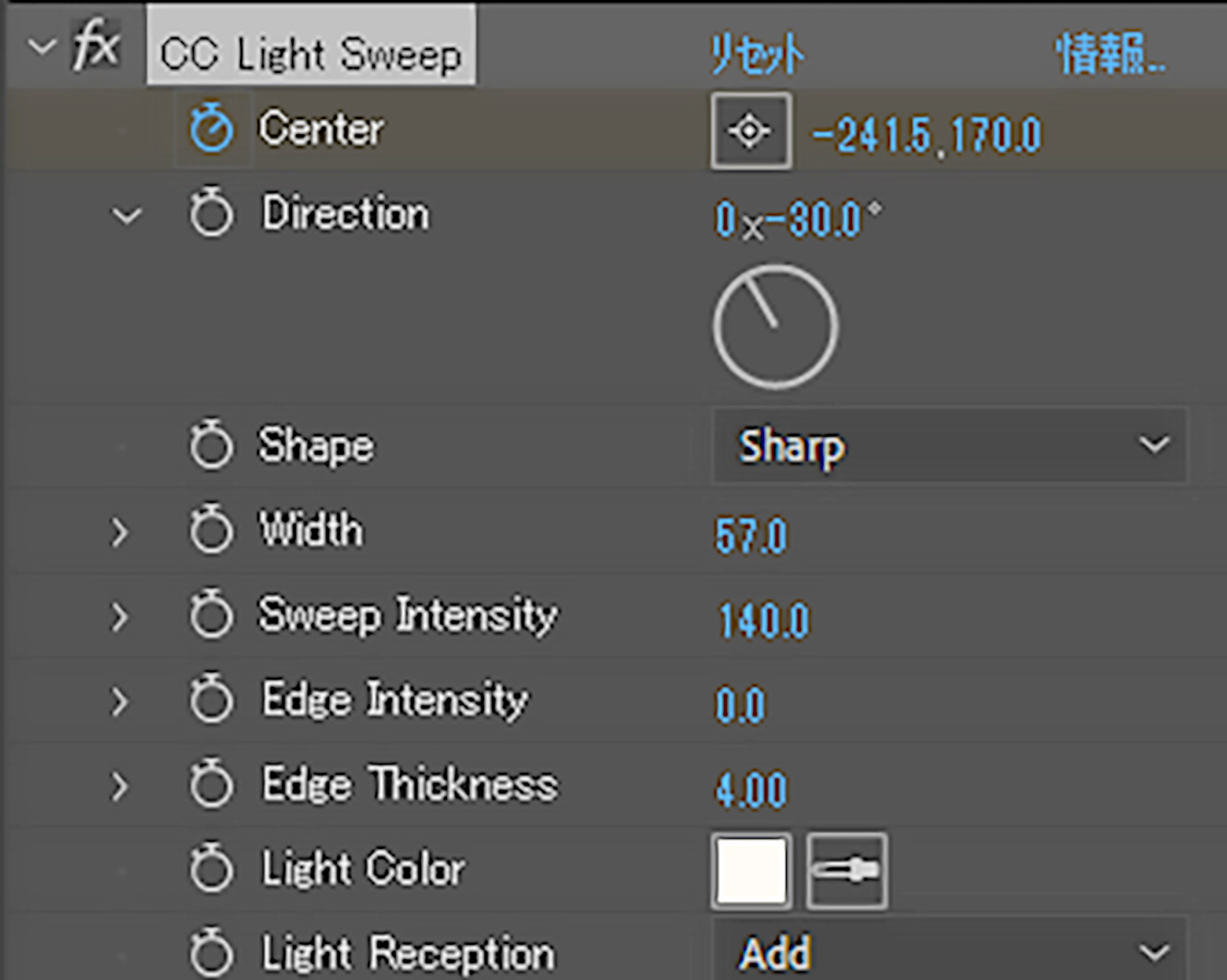Enable the Sweep Intensity stopwatch
Screen dimensions: 1227x980
click(x=211, y=615)
